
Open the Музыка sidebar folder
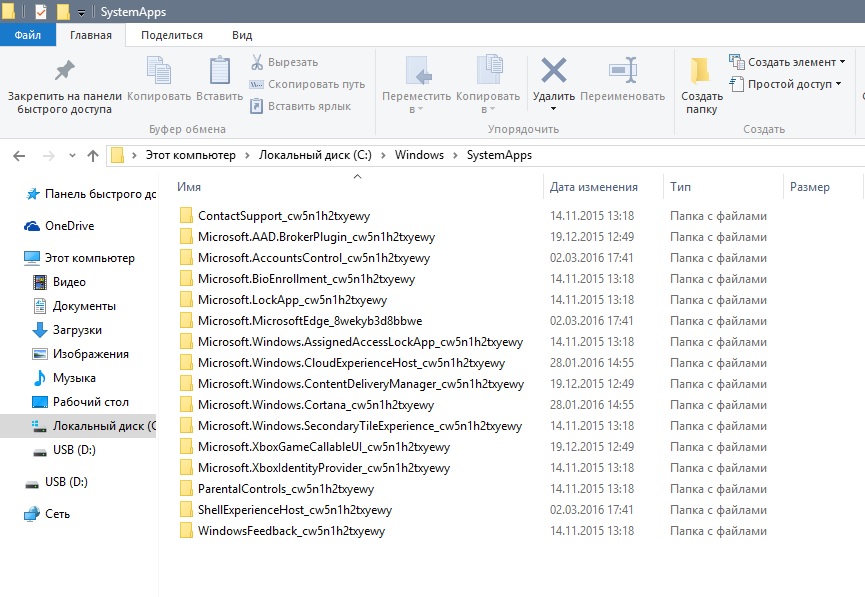click(64, 378)
